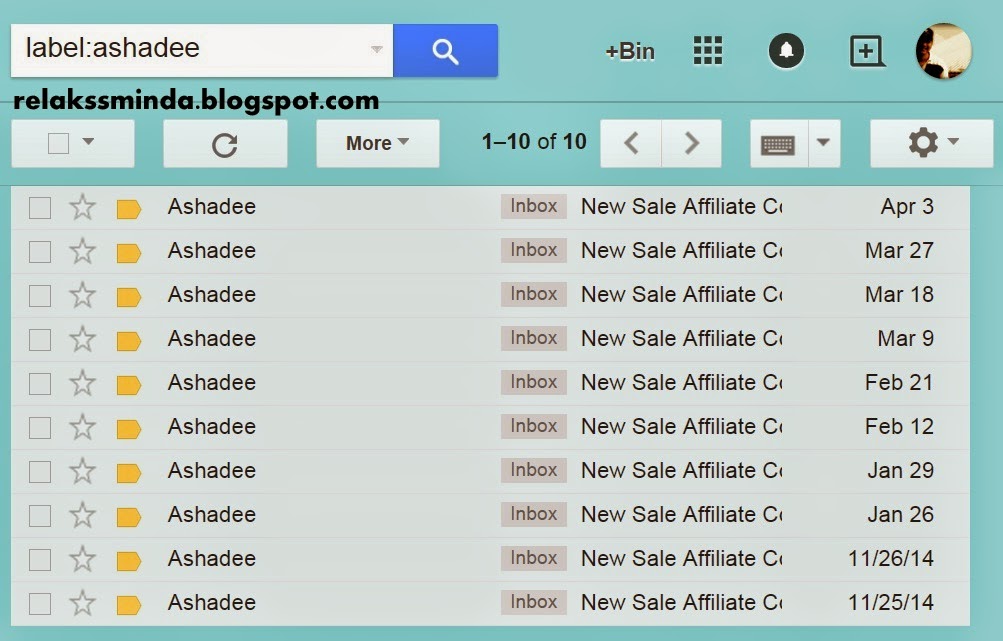Image resolution: width=1003 pixels, height=641 pixels.
Task: Star the Jan 26 Ashadee email
Action: pos(83,515)
